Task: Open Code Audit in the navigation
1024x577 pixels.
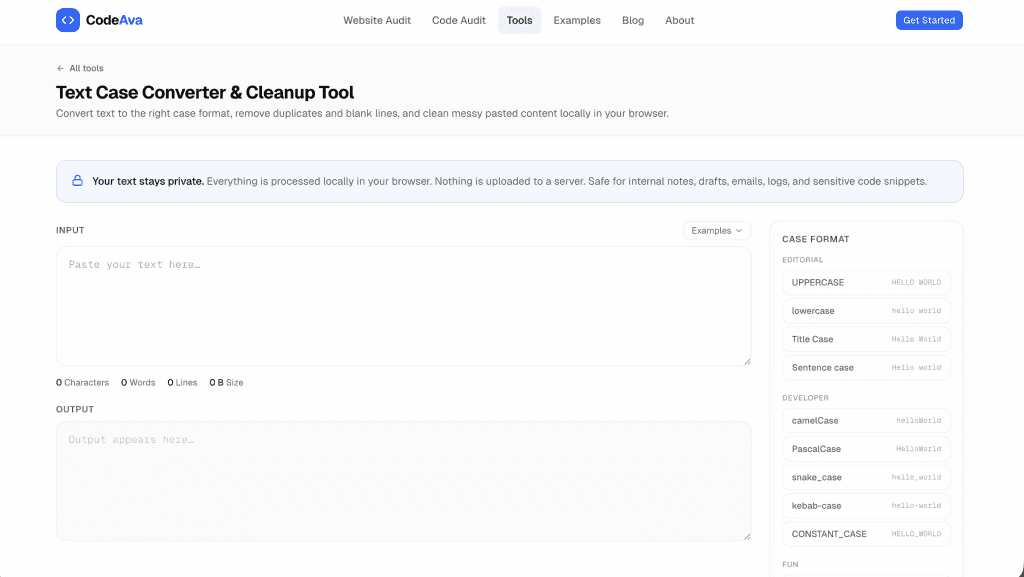Action: [458, 20]
